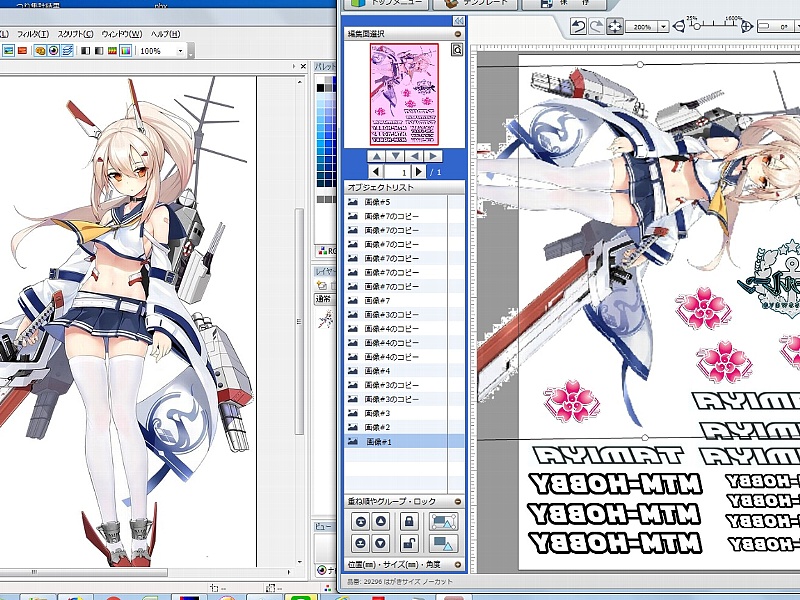The image size is (800, 600).
Task: Click the left triangle below the thumbnail
Action: (414, 156)
